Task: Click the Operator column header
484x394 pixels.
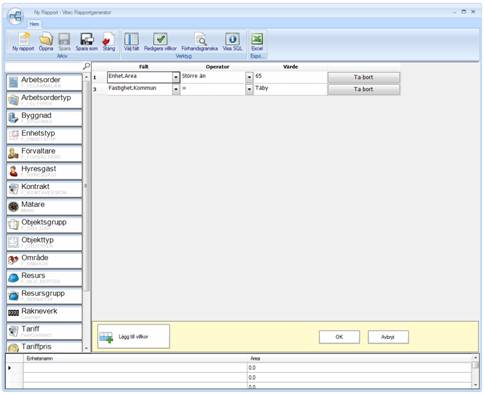Action: pyautogui.click(x=217, y=67)
